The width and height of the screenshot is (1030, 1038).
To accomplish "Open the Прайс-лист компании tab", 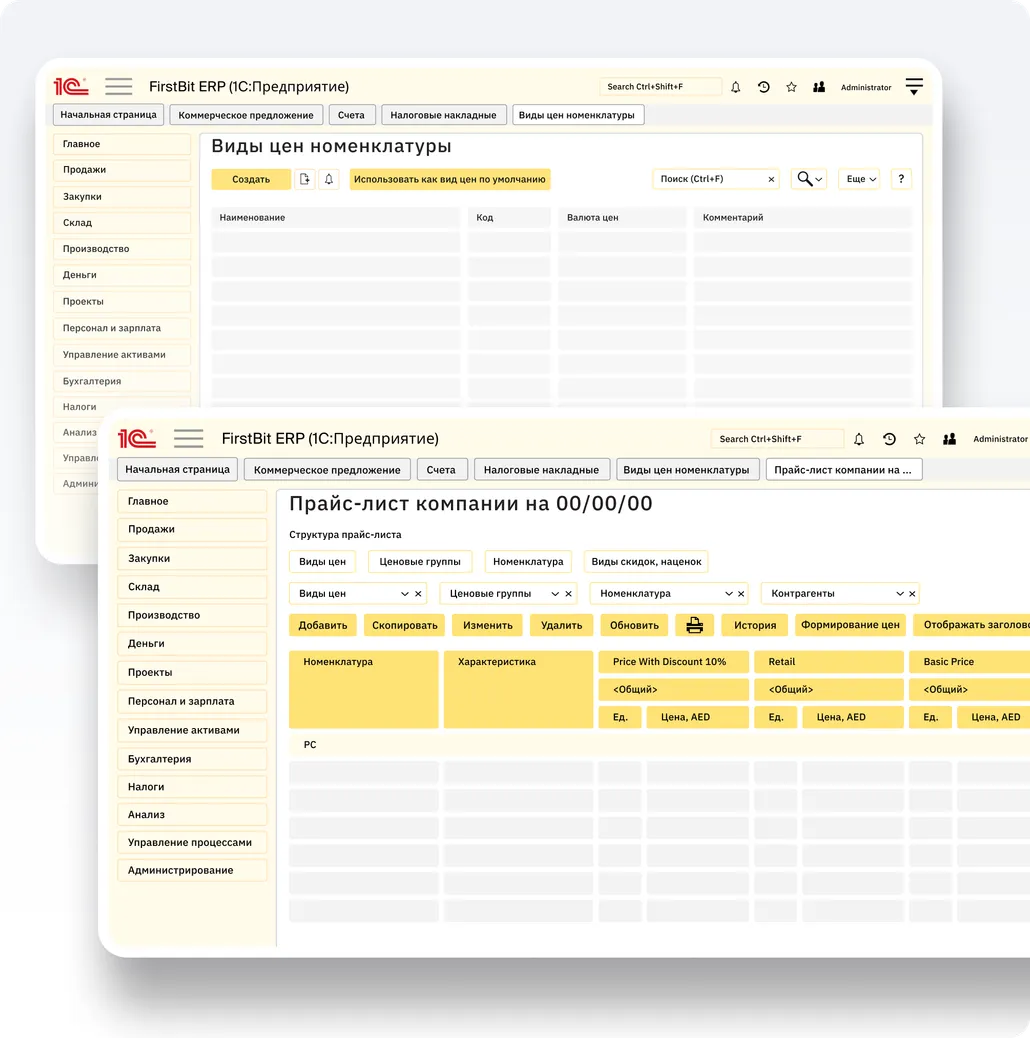I will point(843,470).
